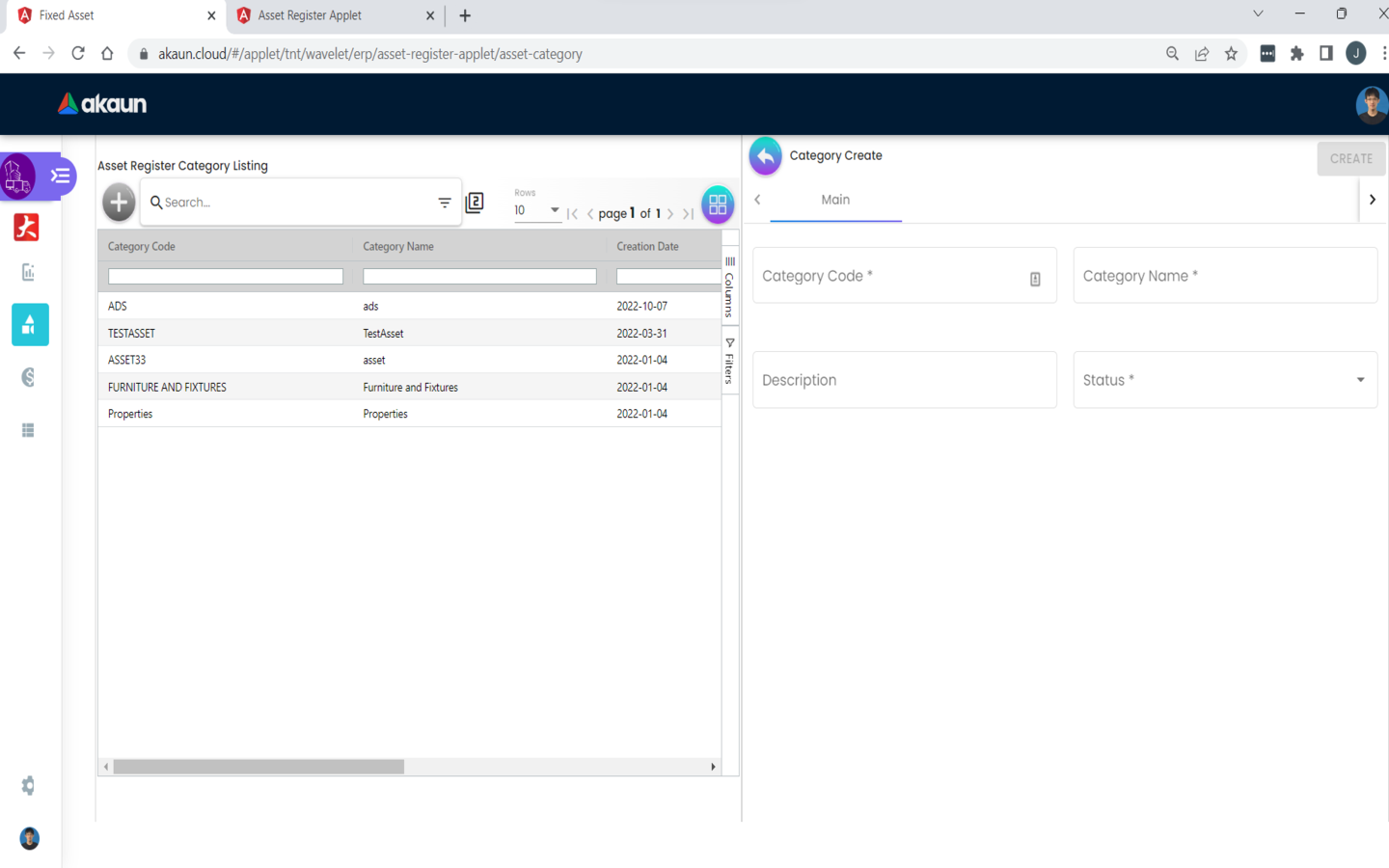
Task: Click the plus icon to add category
Action: (119, 203)
